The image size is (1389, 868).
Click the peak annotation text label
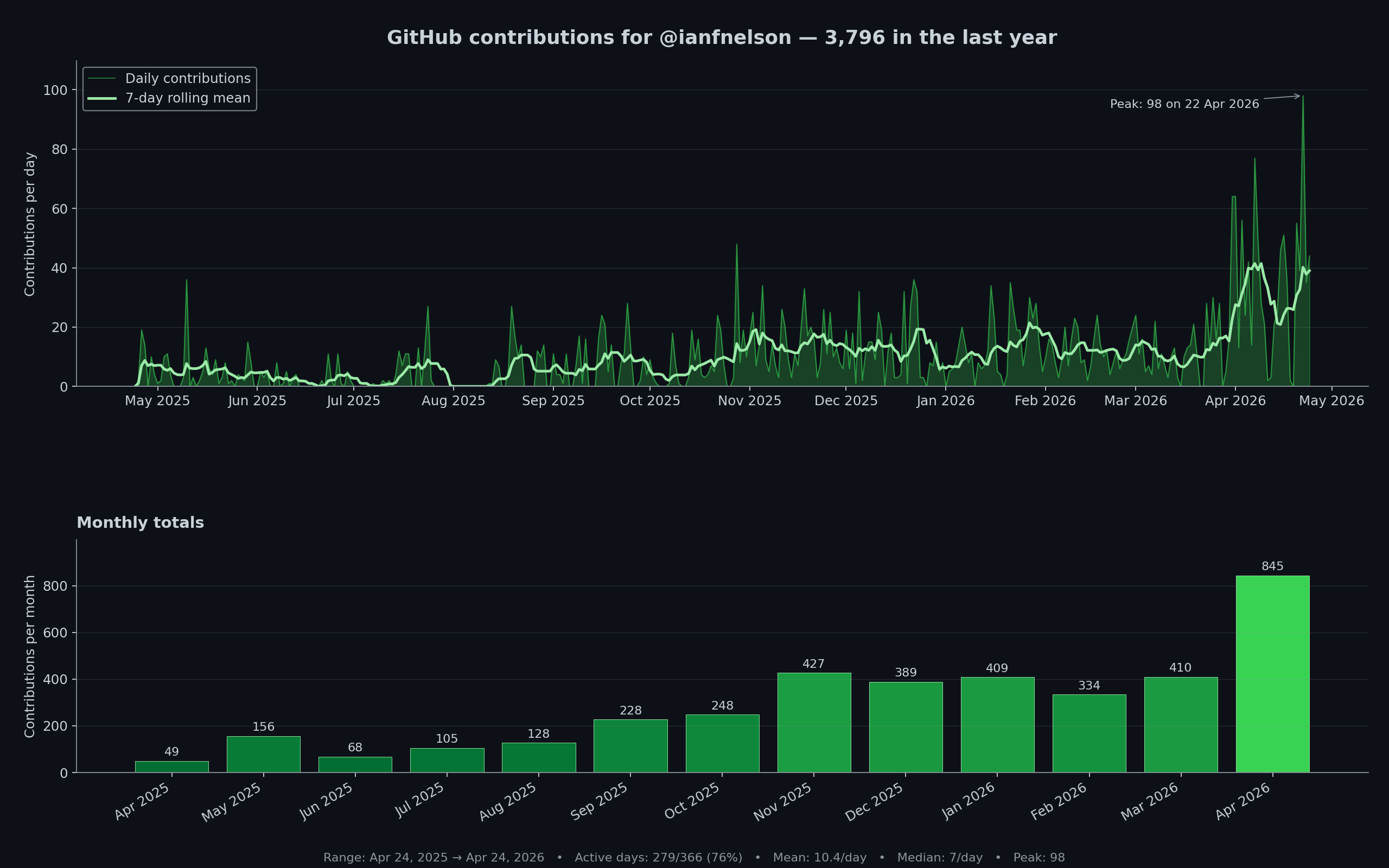pos(1184,104)
